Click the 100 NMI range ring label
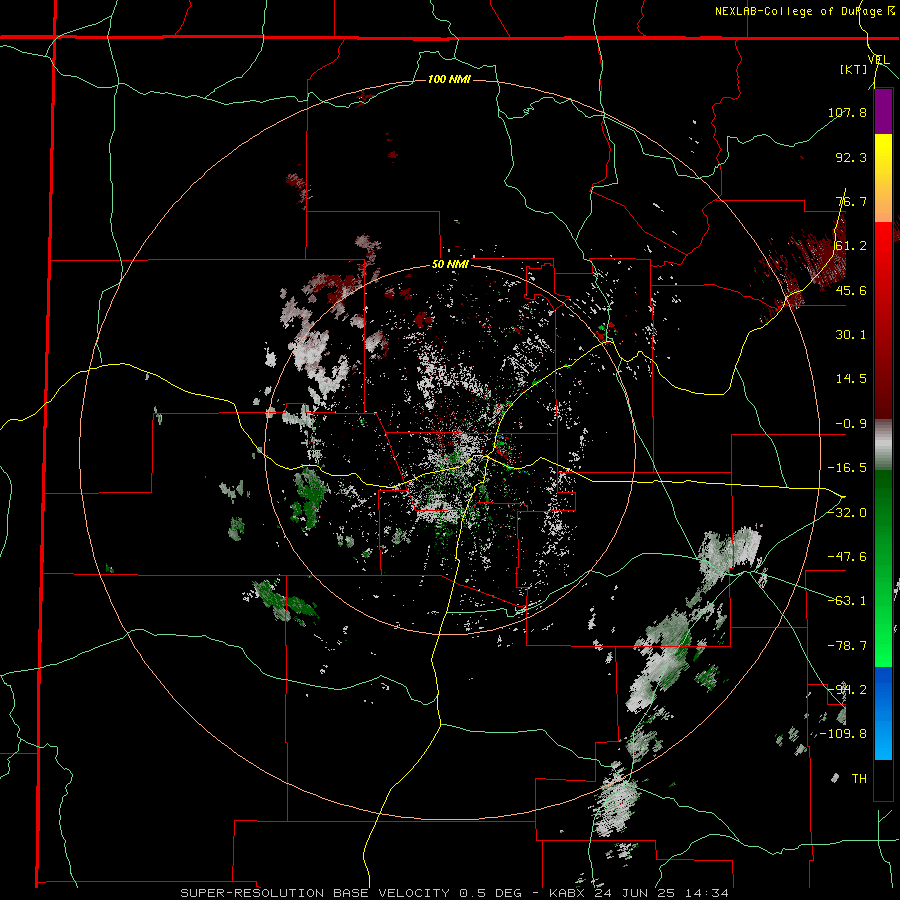Image resolution: width=900 pixels, height=900 pixels. (449, 79)
